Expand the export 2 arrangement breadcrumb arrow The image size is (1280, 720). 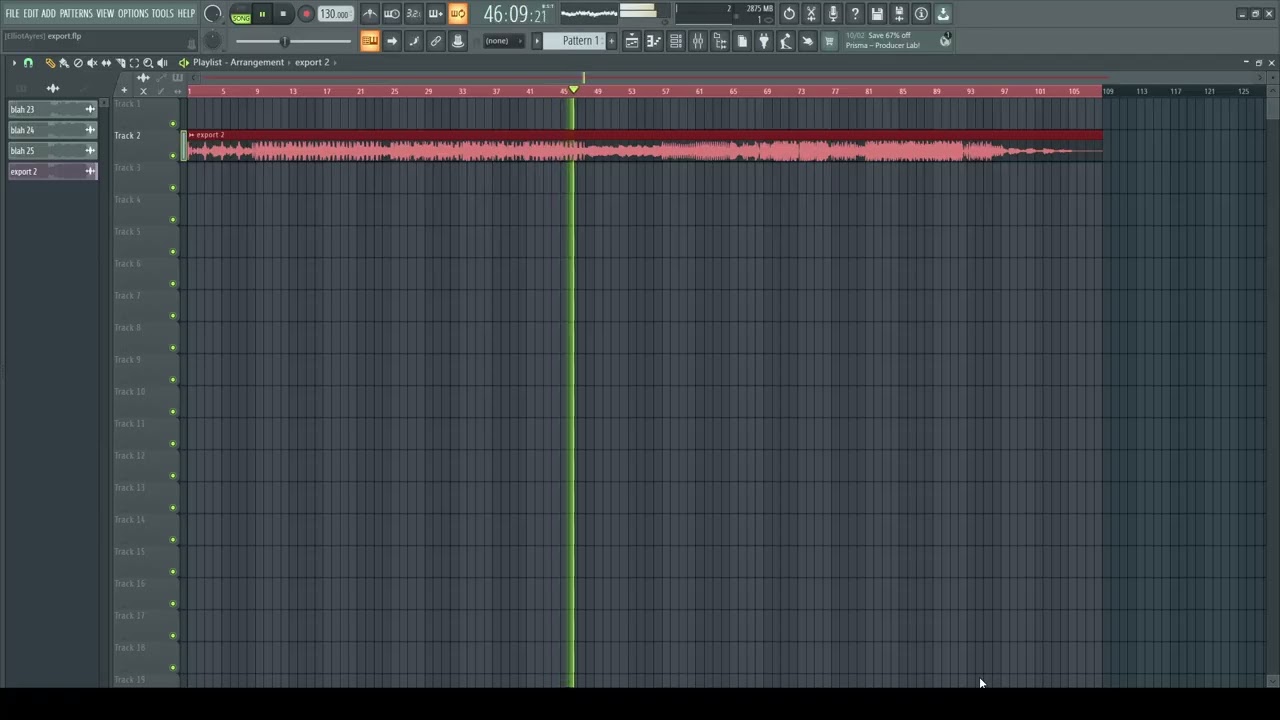[x=336, y=62]
